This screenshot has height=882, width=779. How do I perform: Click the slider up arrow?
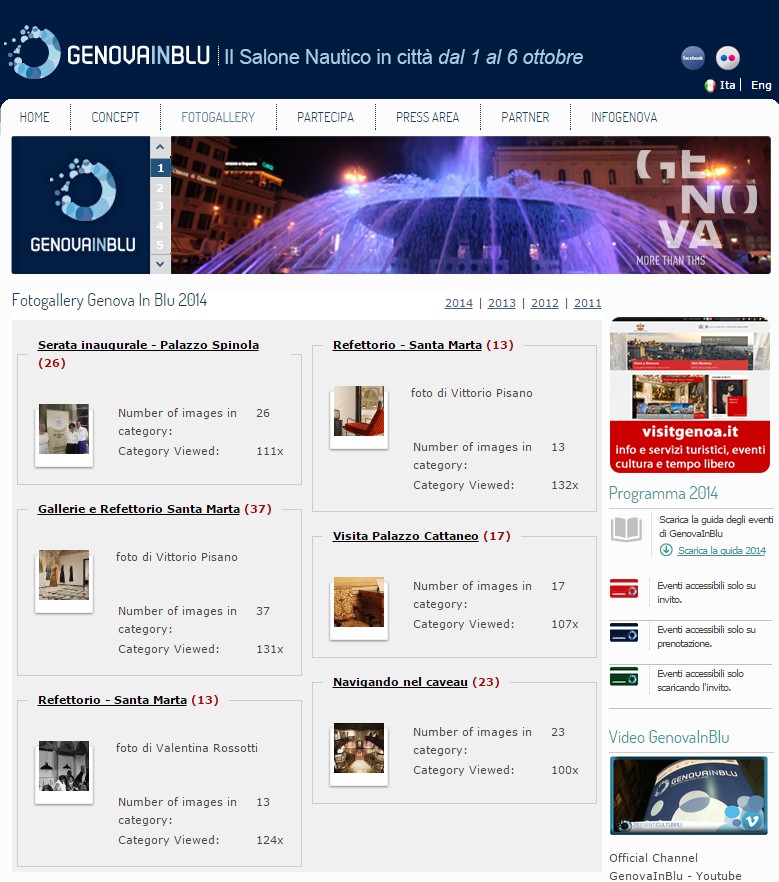coord(160,147)
